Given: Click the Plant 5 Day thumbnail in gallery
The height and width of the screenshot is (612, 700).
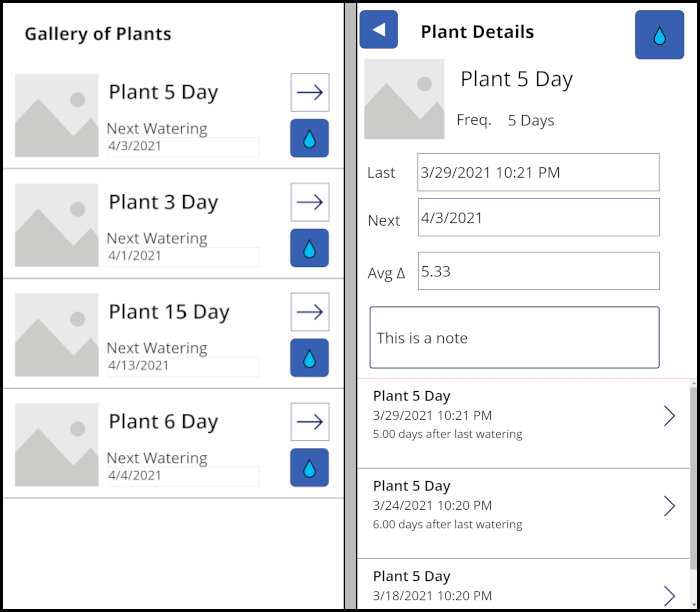Looking at the screenshot, I should 57,115.
